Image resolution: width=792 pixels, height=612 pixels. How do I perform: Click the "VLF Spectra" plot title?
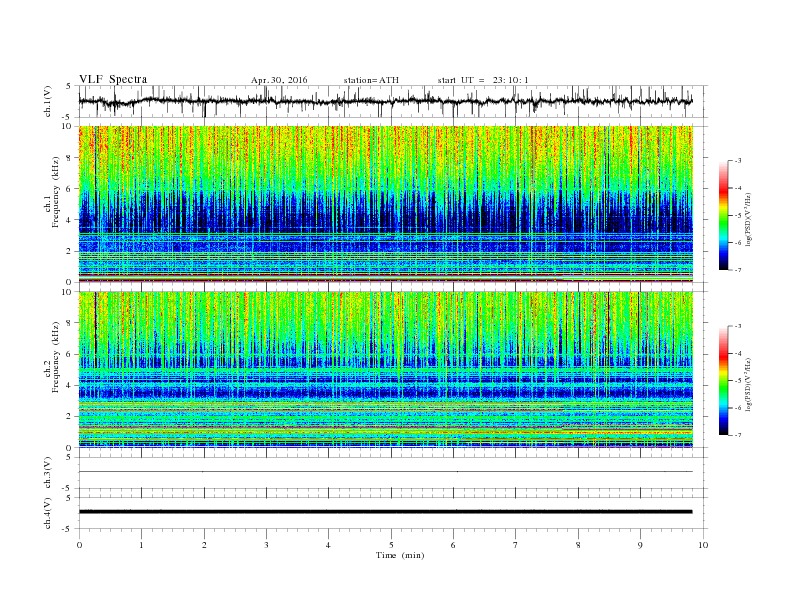[113, 79]
